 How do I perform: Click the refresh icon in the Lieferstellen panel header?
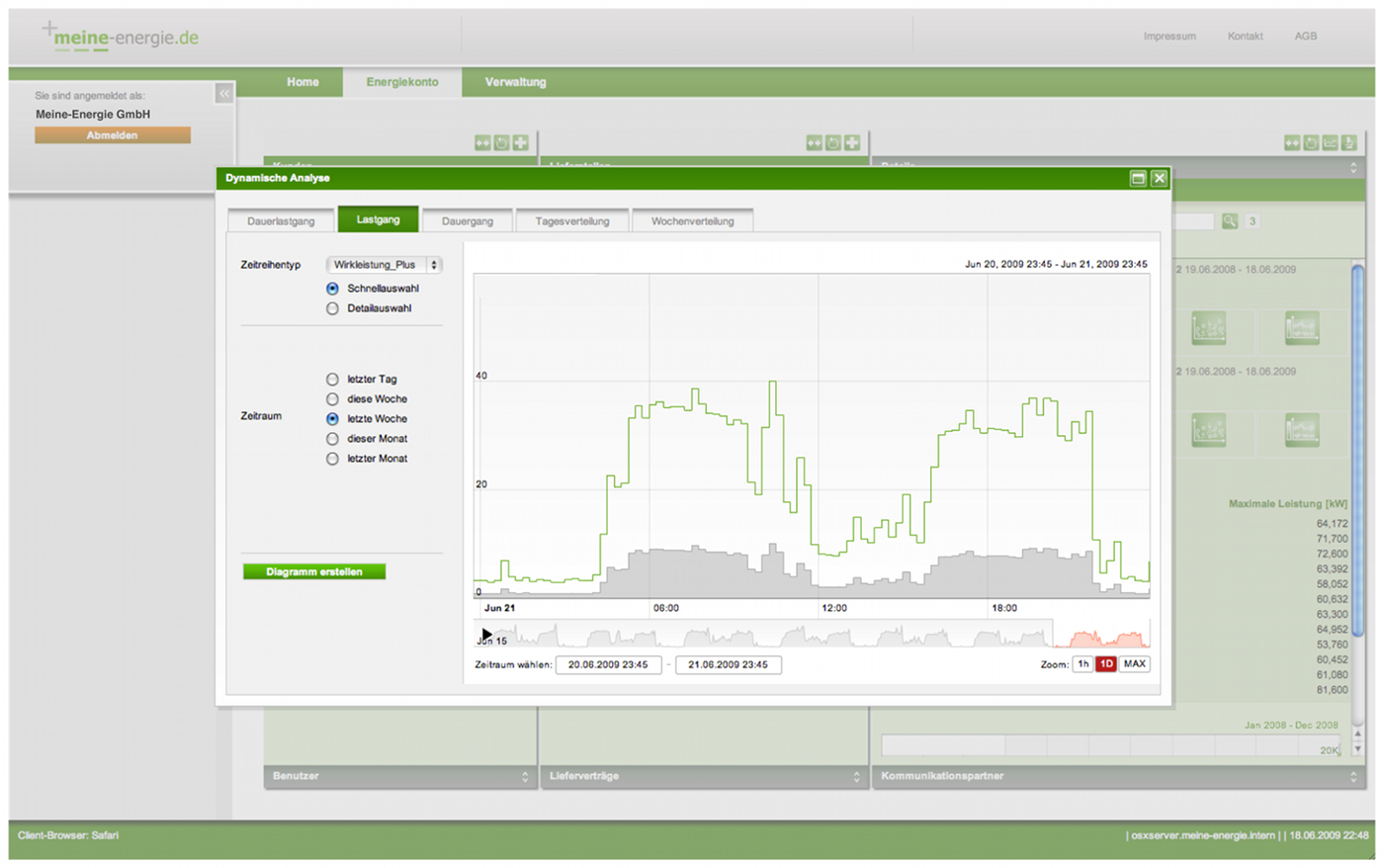(833, 143)
